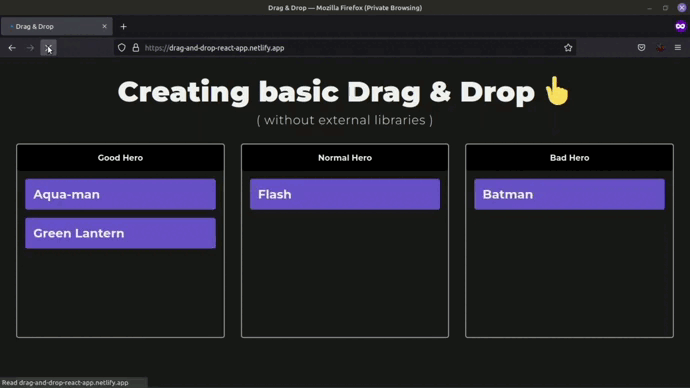Select the Flash card

[x=345, y=194]
